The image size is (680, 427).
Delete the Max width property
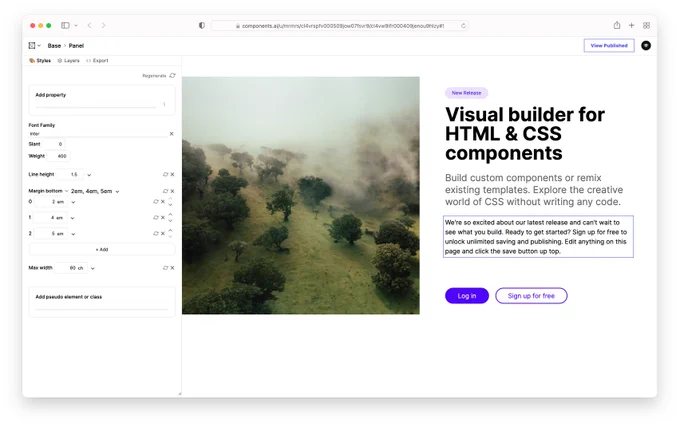point(172,268)
